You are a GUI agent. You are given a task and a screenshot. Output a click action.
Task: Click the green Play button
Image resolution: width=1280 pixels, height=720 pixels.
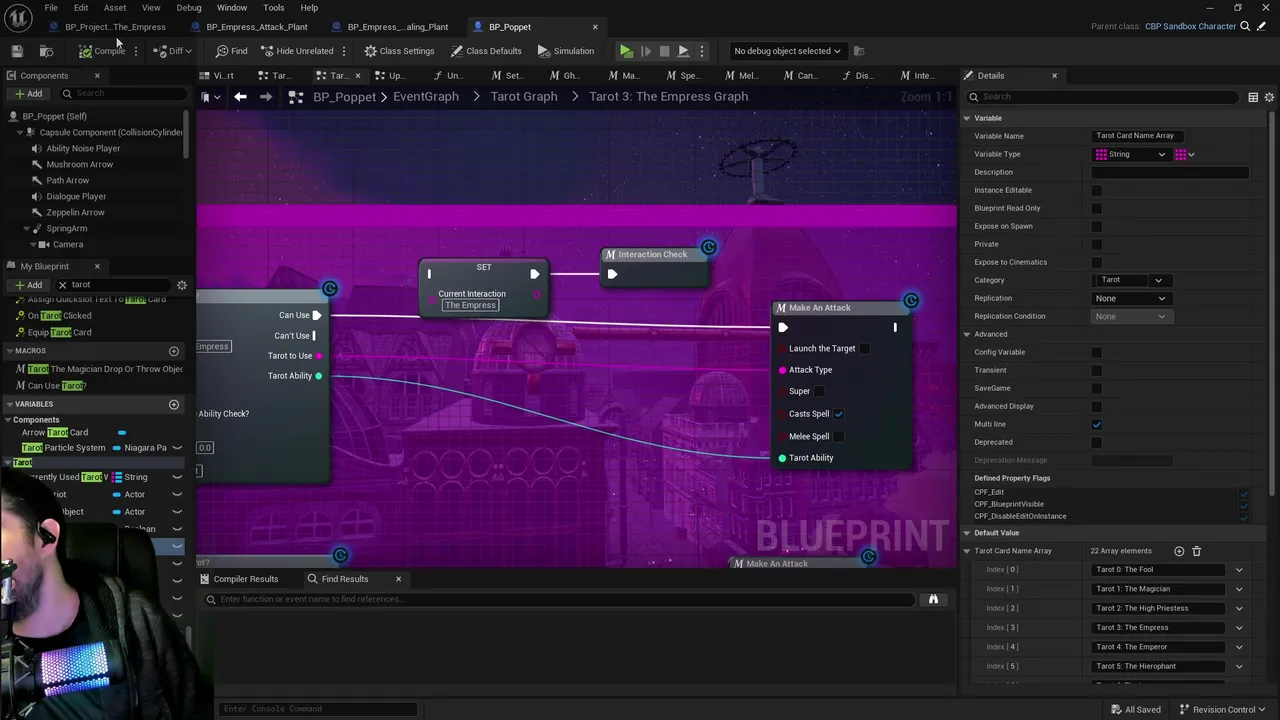coord(626,51)
